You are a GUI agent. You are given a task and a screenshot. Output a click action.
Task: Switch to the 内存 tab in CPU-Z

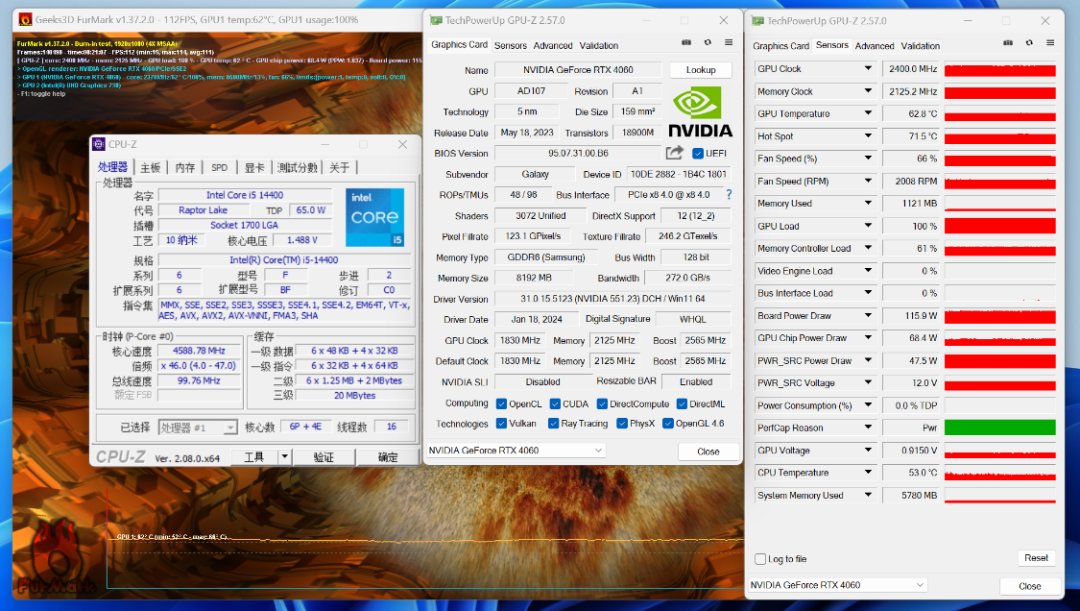point(185,167)
